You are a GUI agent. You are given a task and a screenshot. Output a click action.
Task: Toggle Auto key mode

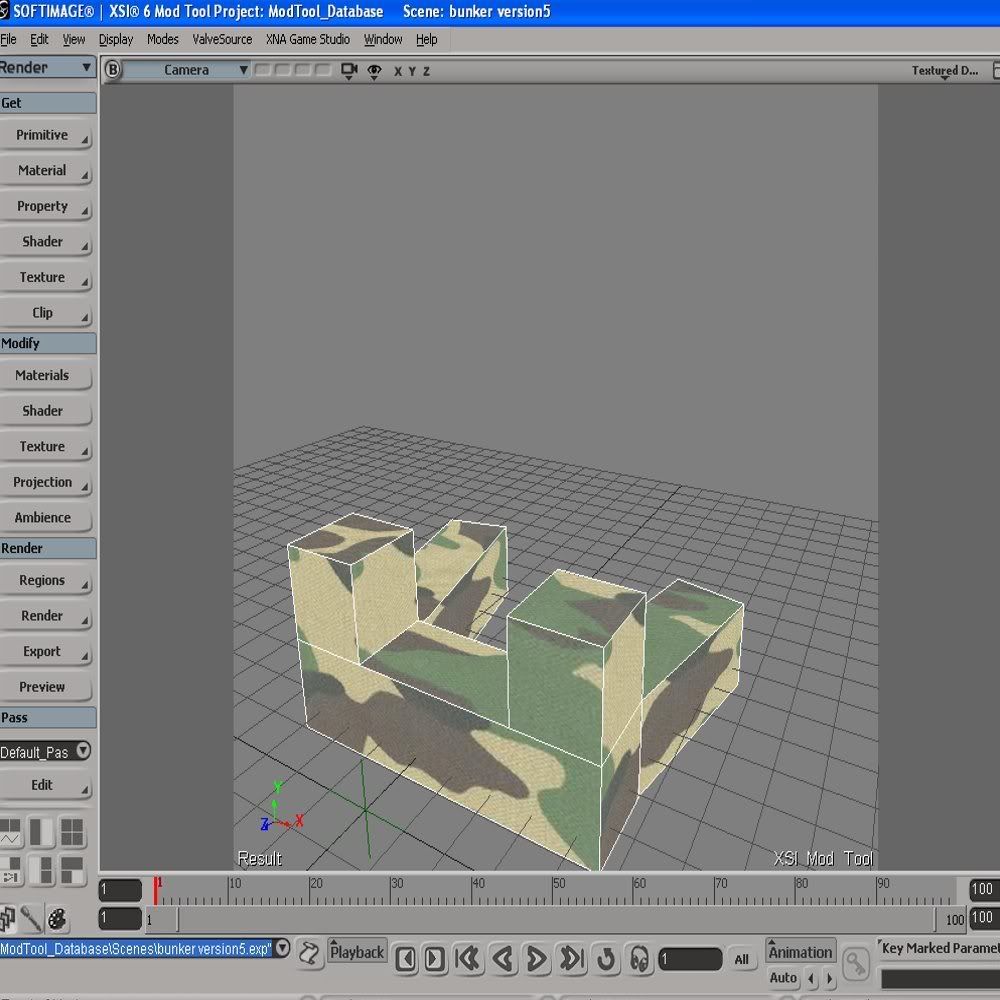point(783,978)
